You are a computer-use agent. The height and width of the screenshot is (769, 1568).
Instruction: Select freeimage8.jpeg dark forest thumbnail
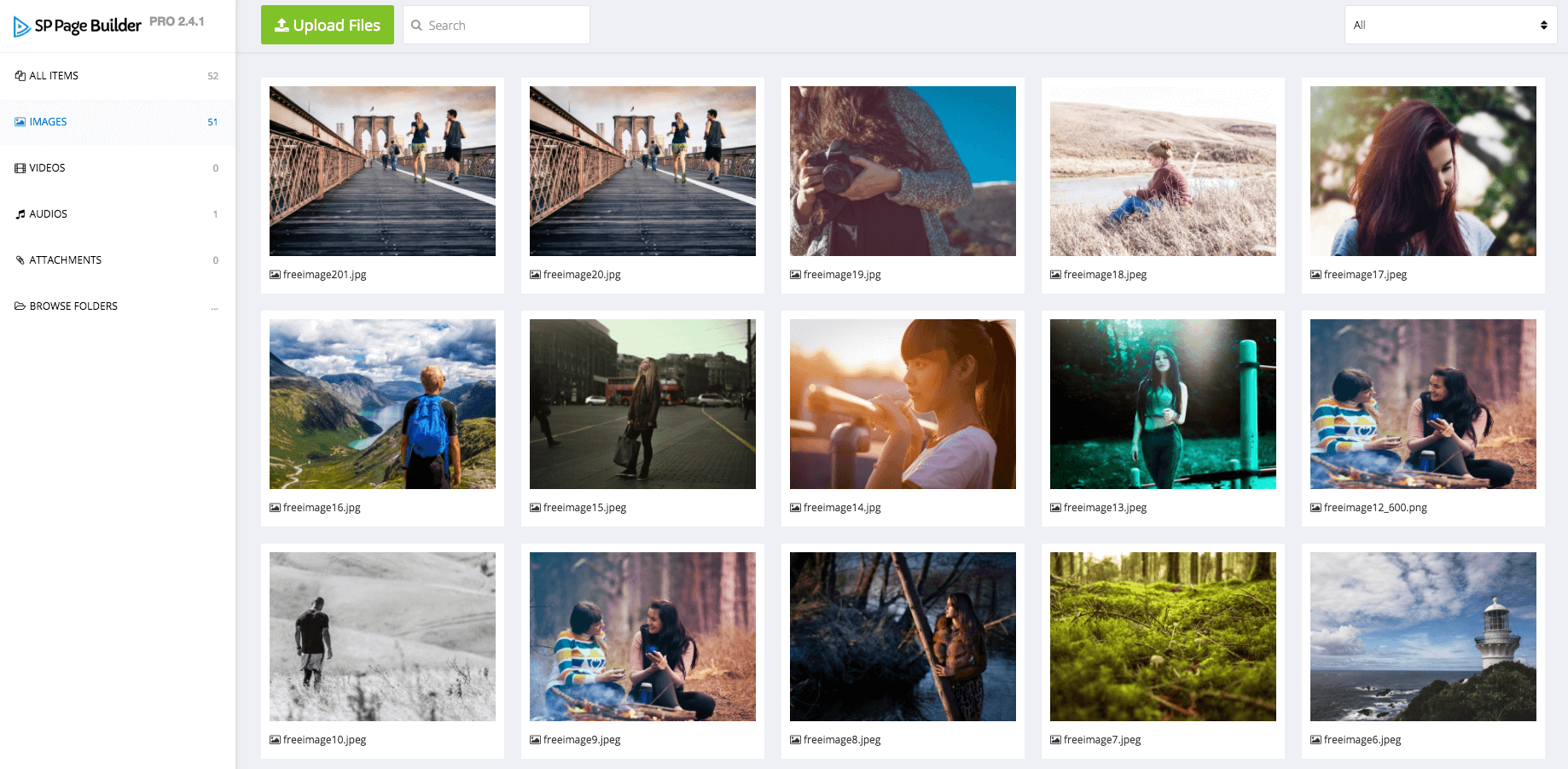click(903, 637)
